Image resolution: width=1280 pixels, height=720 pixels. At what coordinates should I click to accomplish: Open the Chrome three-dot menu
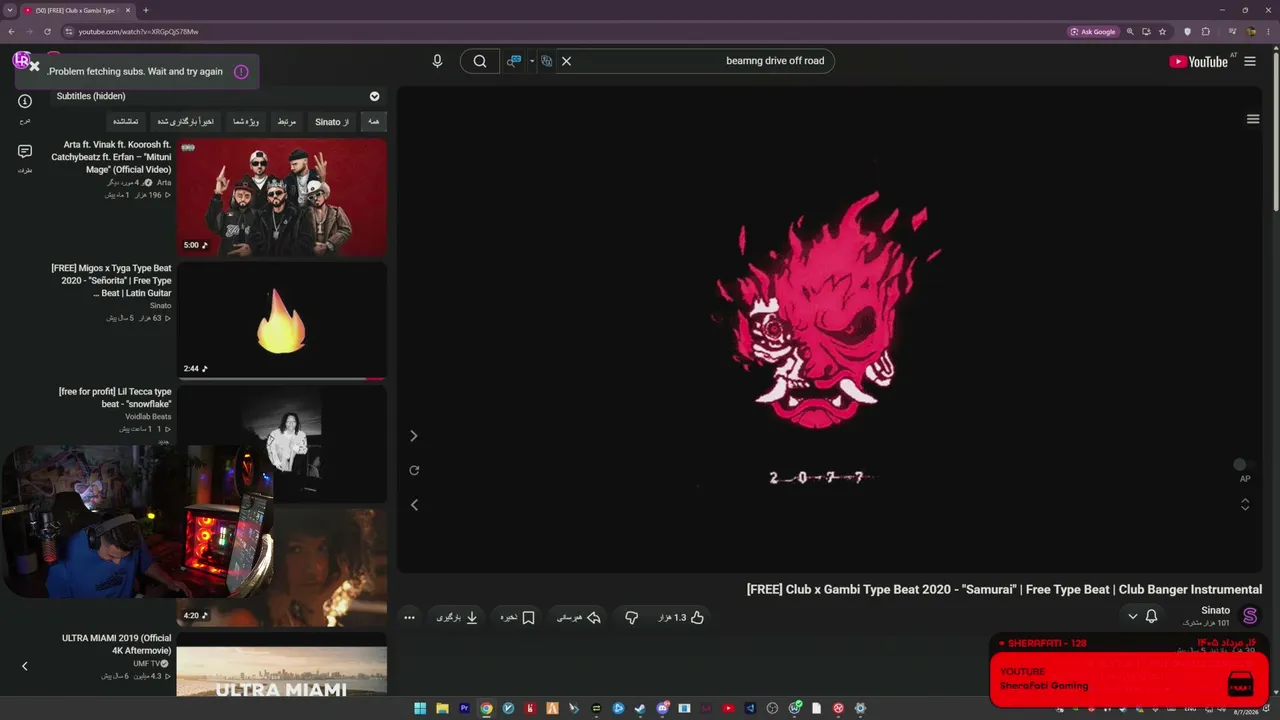(x=1267, y=31)
